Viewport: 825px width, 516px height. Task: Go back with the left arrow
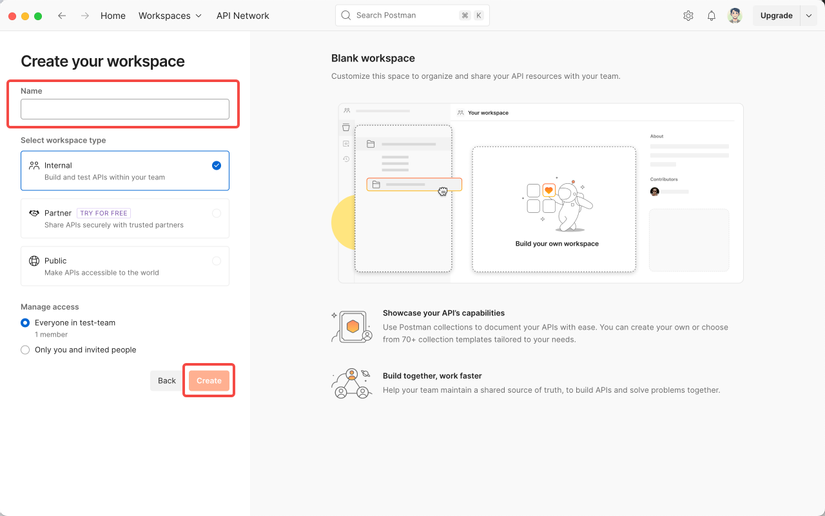coord(62,16)
